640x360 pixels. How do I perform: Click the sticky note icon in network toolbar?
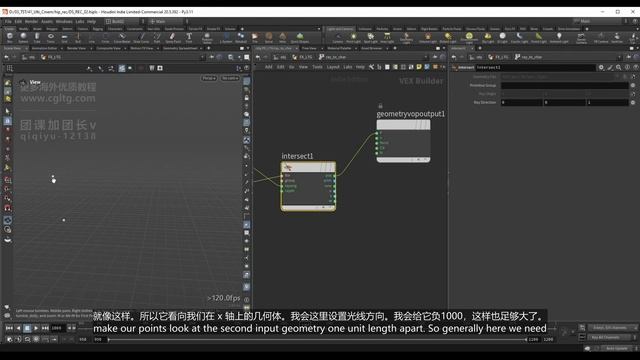[419, 67]
